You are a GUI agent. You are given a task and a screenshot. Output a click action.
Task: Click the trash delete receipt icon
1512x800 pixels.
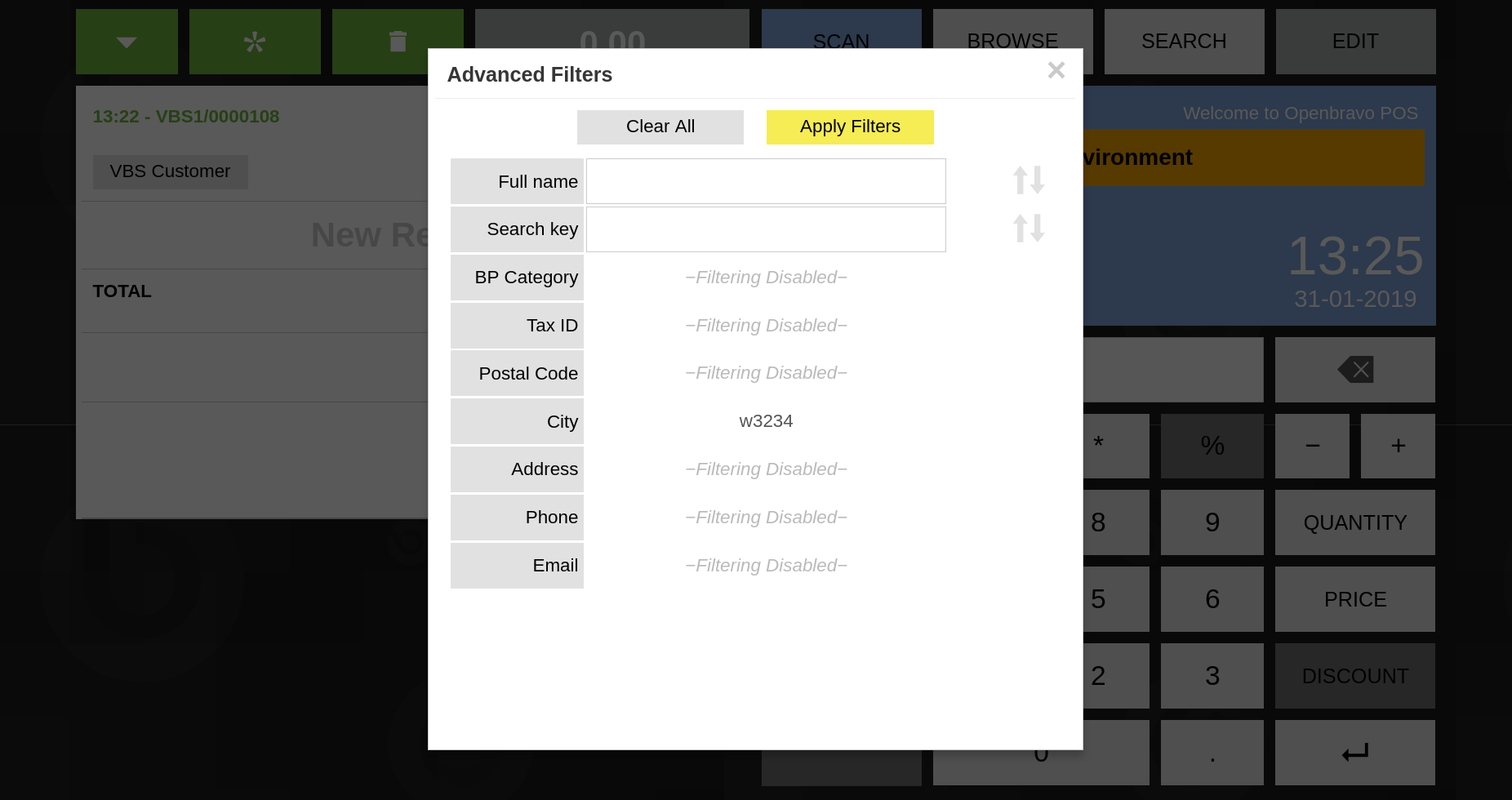point(398,42)
